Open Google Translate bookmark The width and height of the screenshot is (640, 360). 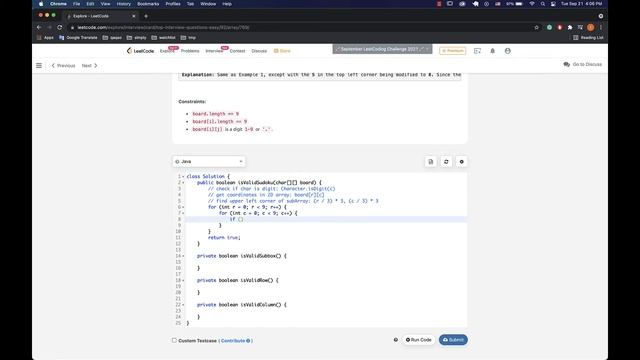coord(78,38)
